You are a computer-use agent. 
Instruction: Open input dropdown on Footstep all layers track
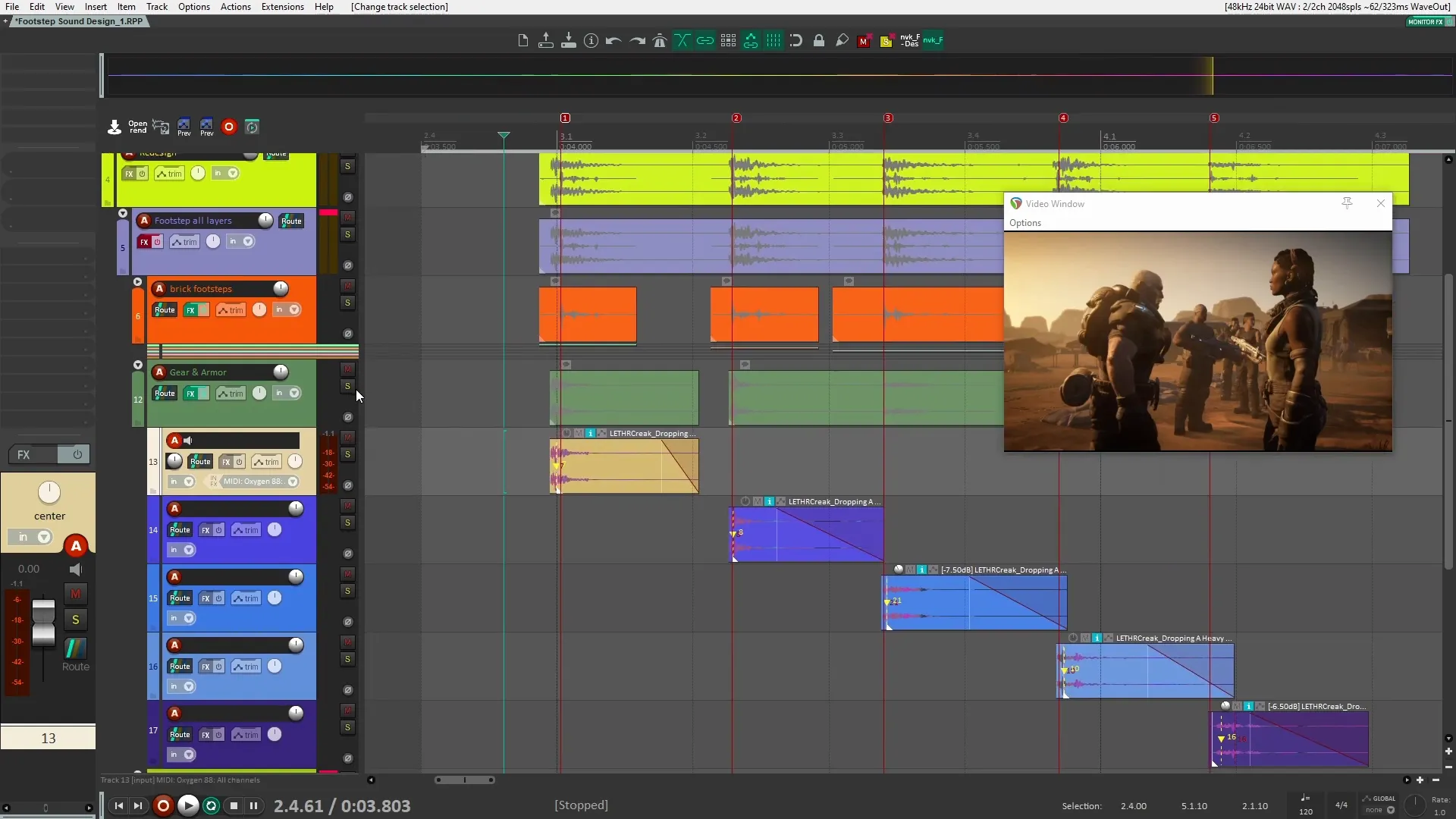248,242
